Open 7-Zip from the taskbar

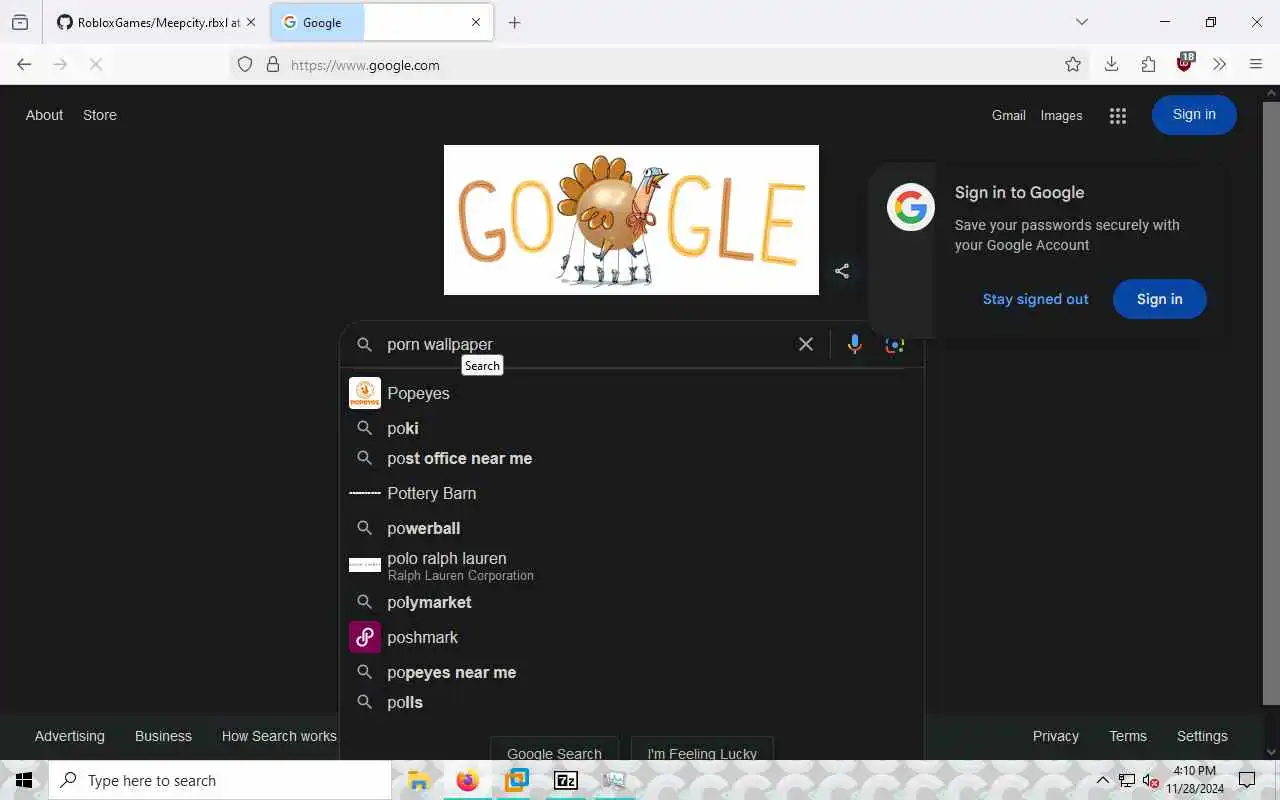(x=566, y=781)
